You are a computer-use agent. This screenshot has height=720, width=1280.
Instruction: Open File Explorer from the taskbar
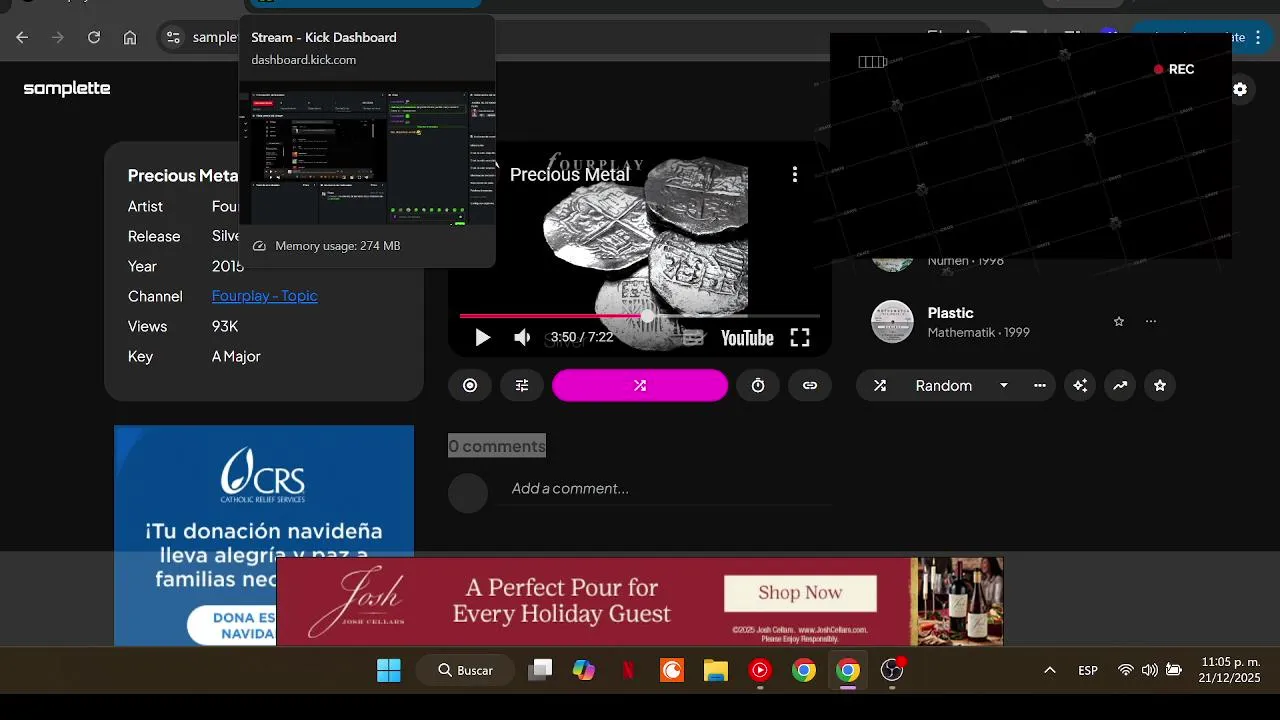pyautogui.click(x=716, y=670)
